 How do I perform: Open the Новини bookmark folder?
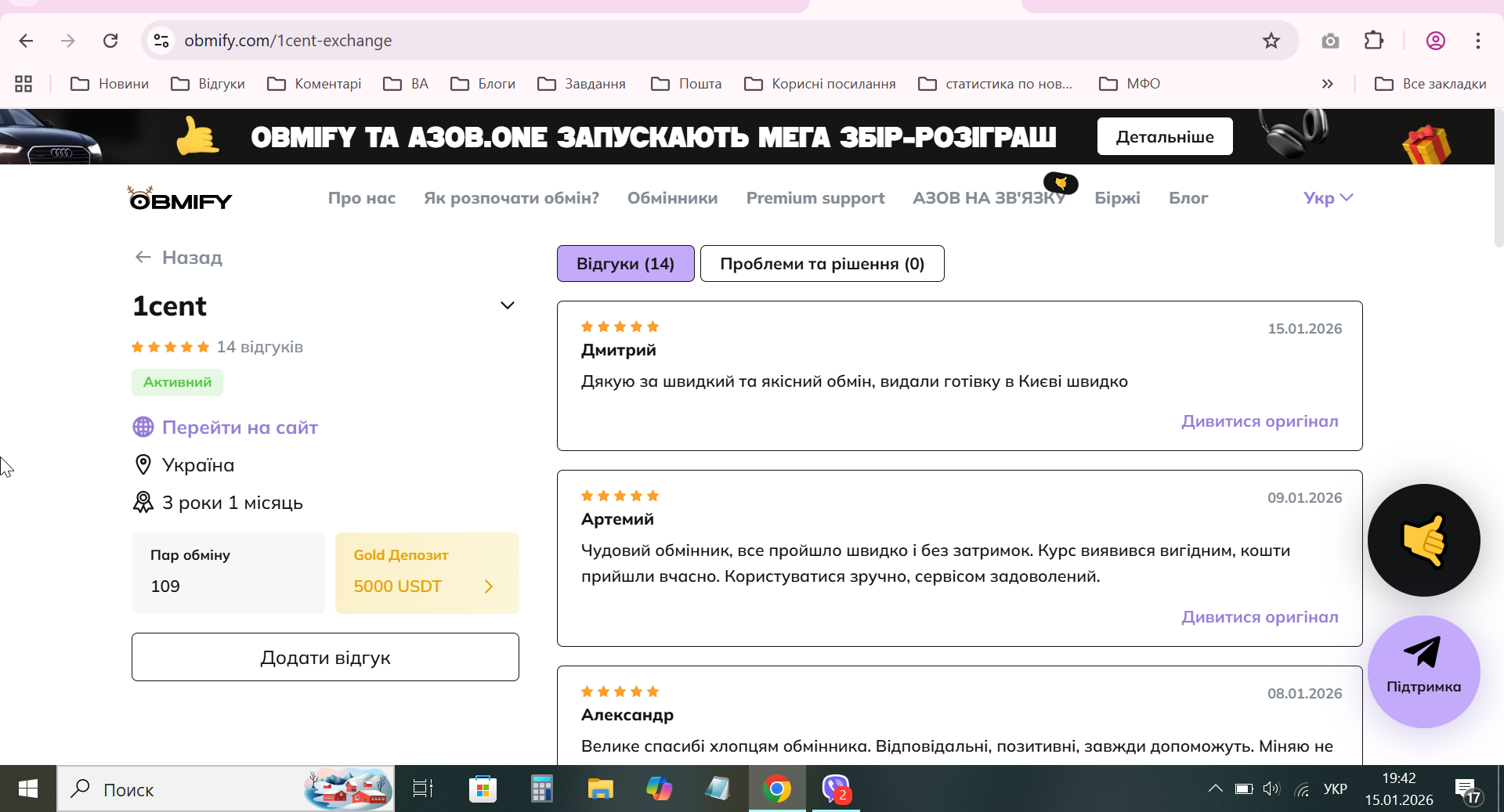point(110,84)
